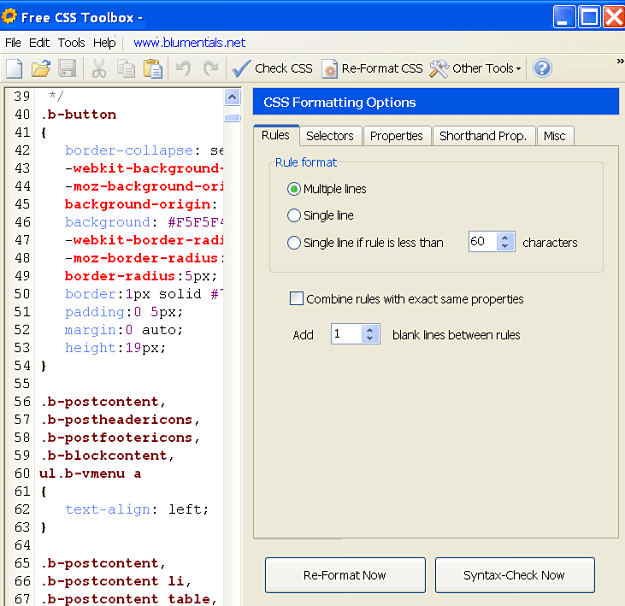Screen dimensions: 625x606
Task: Click the Save diskette icon
Action: click(67, 69)
